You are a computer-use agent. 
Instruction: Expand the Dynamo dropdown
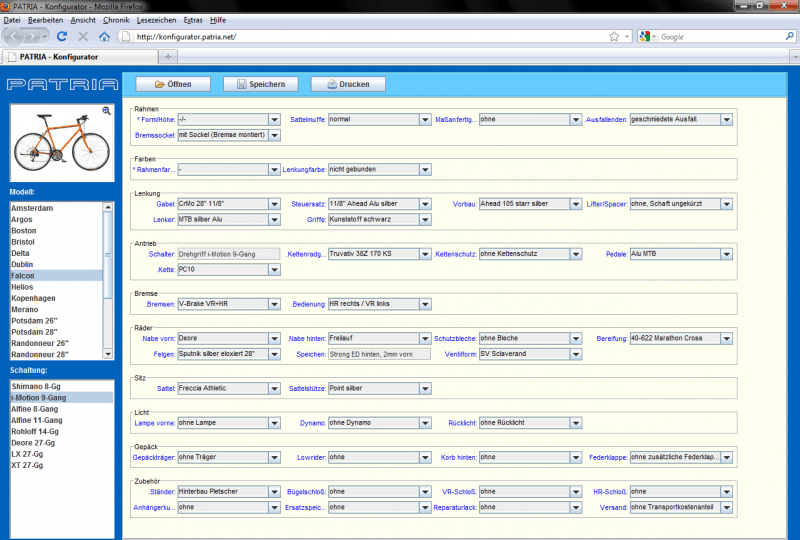point(425,423)
